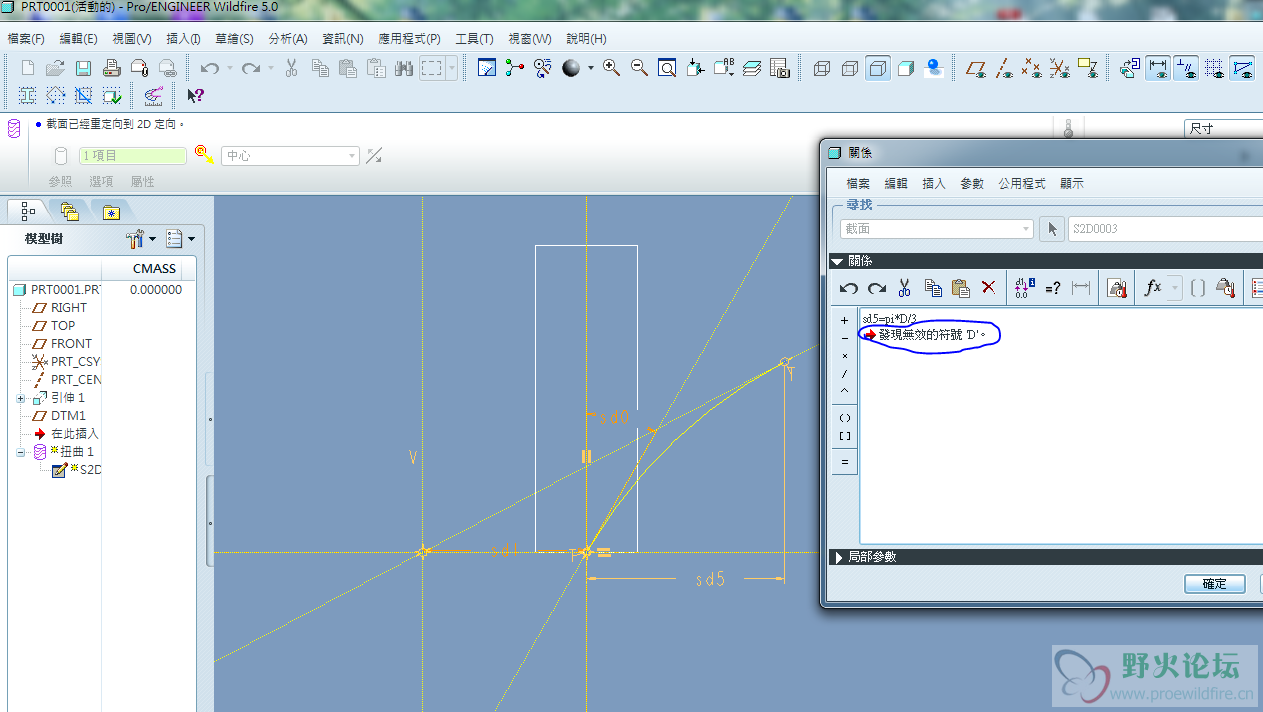Expand the 局部參數 section
The height and width of the screenshot is (712, 1263).
(x=838, y=557)
